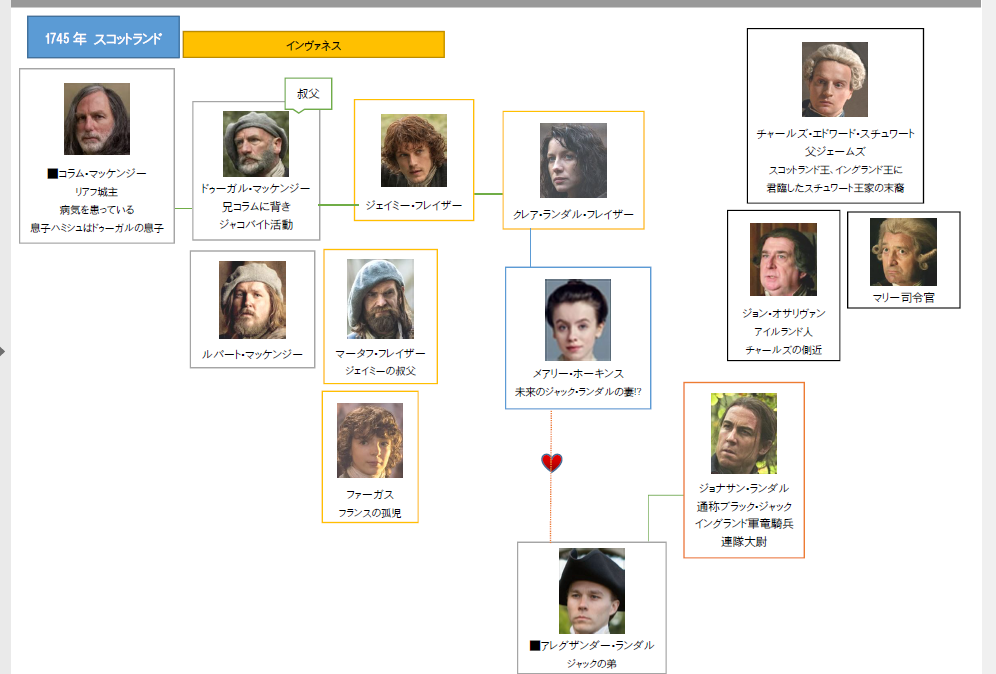
Task: Select the line '君臨したスチュワート王家の末裔'
Action: click(x=835, y=187)
